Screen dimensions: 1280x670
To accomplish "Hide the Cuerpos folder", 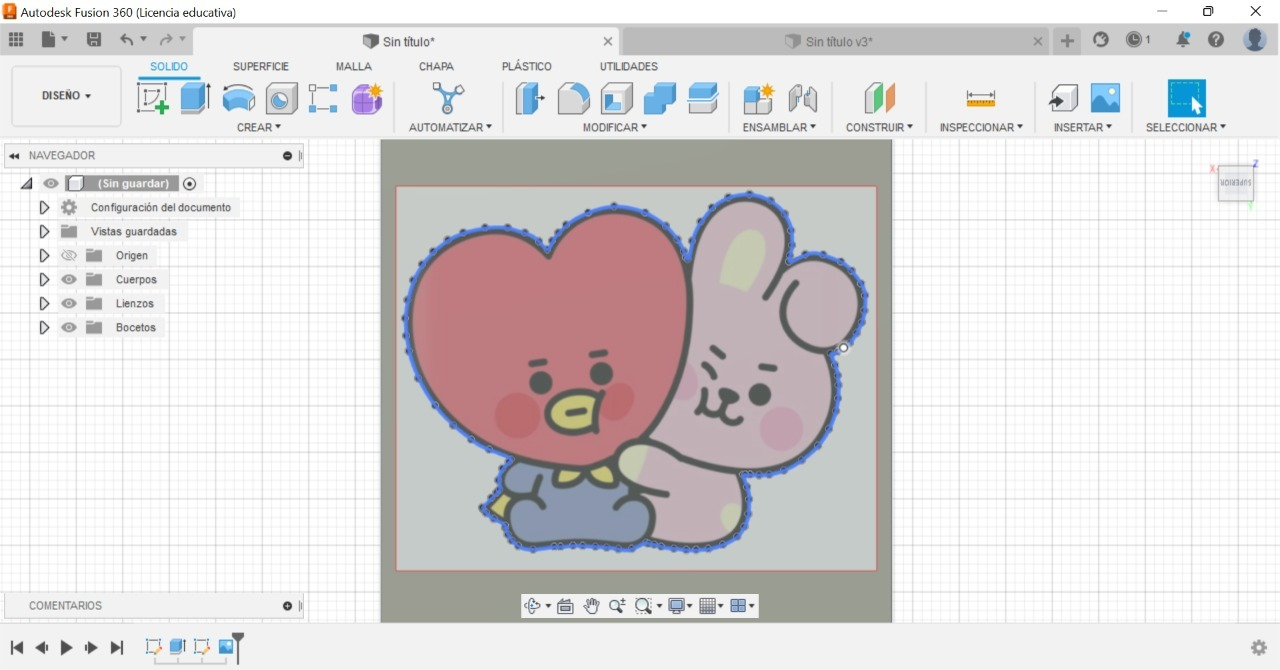I will click(69, 280).
